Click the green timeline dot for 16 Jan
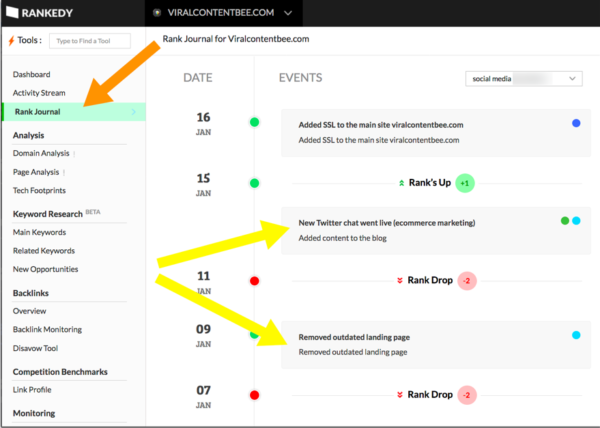600x428 pixels. (x=254, y=122)
